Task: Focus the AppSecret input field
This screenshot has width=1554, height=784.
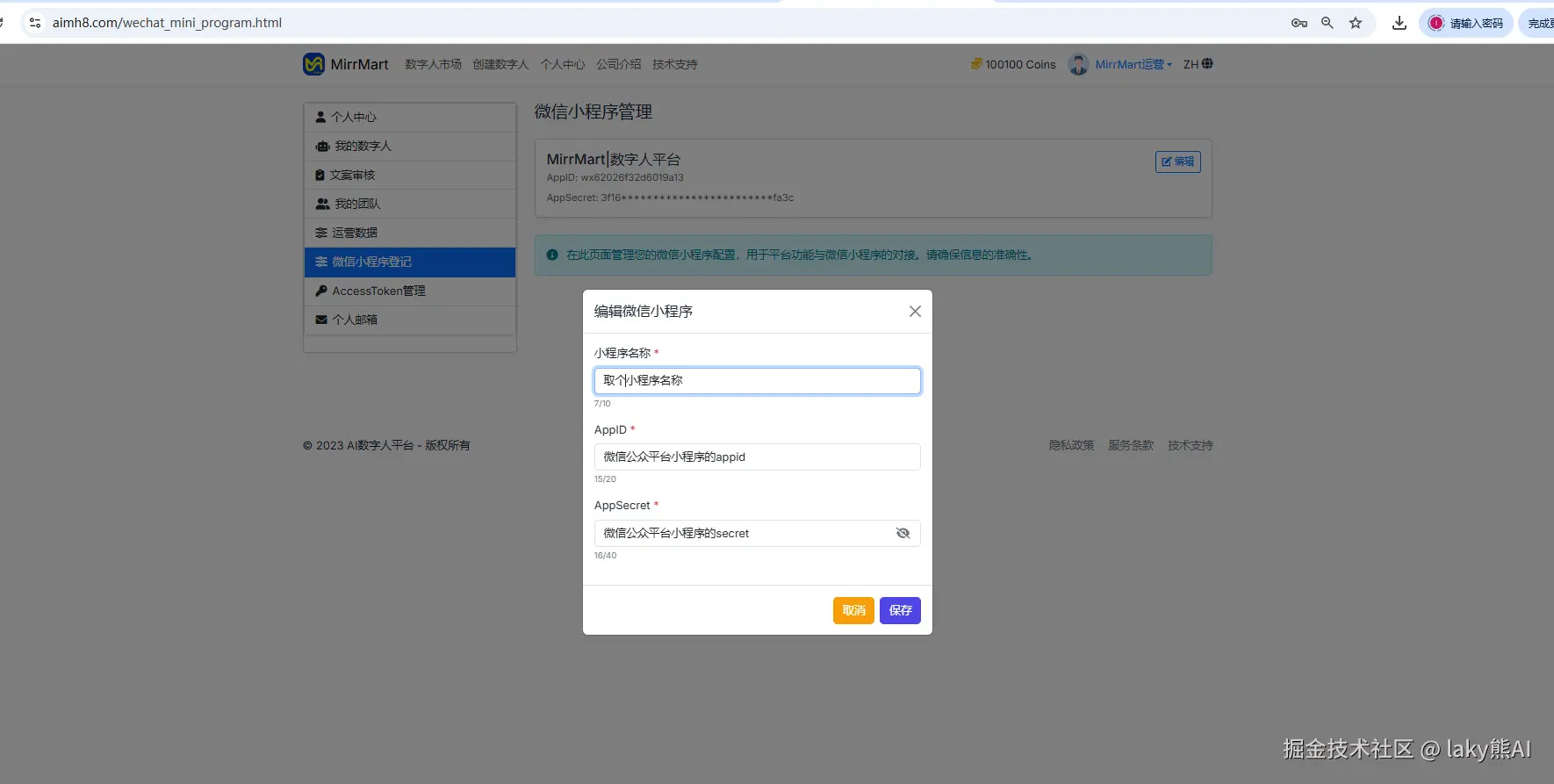Action: [x=758, y=533]
